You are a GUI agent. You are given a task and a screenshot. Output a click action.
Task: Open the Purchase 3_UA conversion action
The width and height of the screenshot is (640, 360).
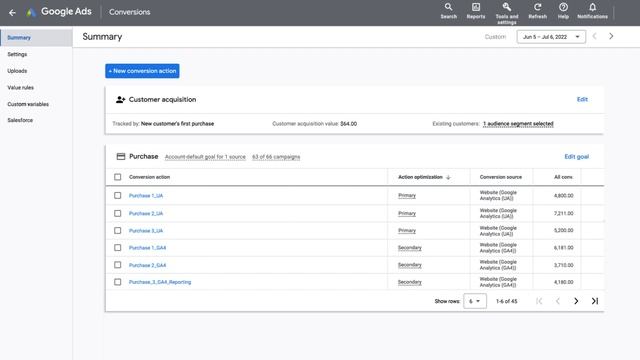pos(146,231)
